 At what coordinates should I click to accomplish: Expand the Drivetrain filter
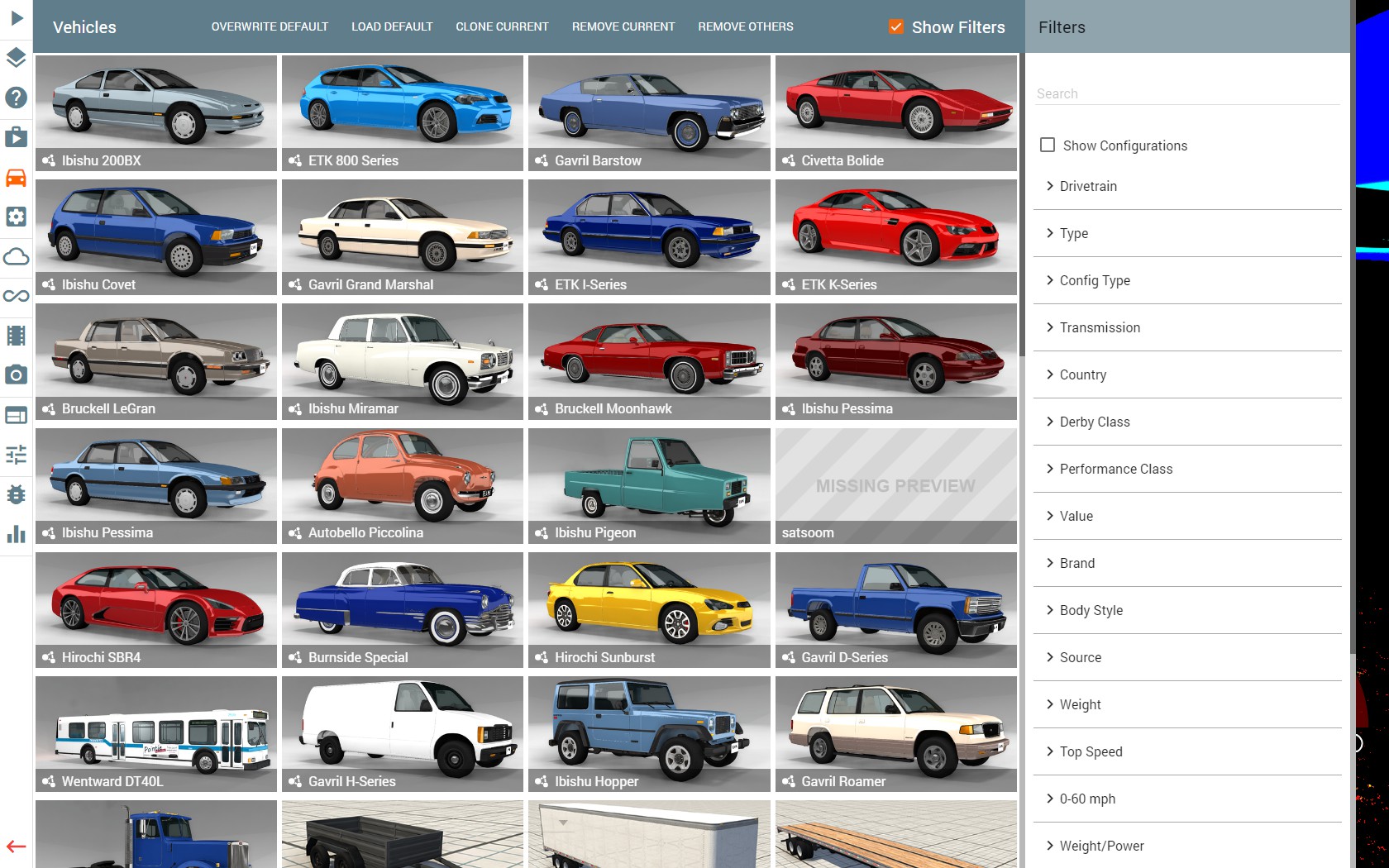(1187, 186)
